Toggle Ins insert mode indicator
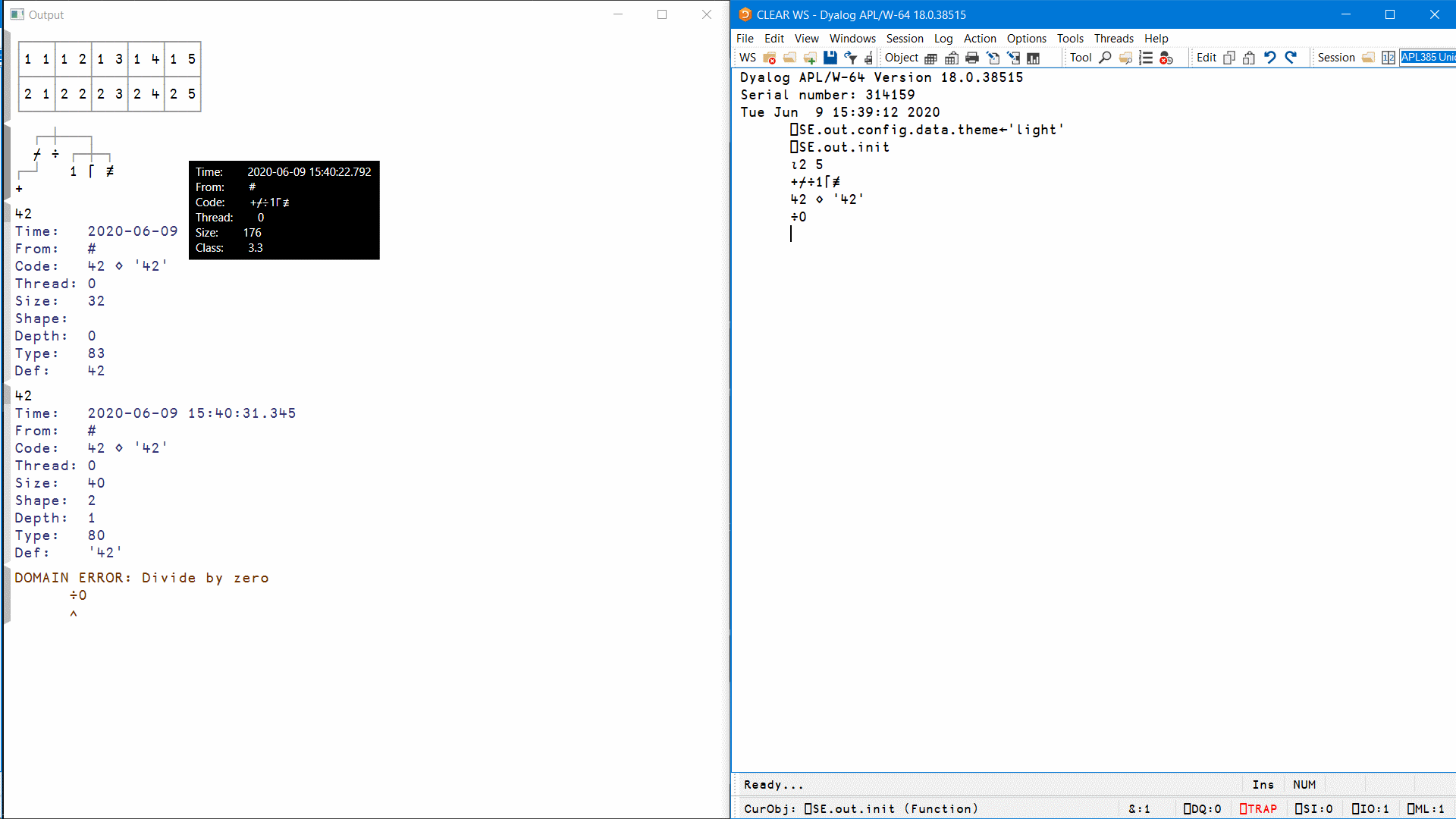The width and height of the screenshot is (1456, 819). [1263, 785]
